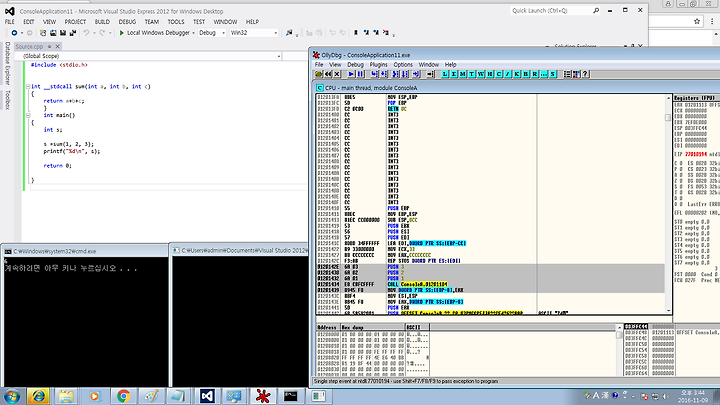
Task: Expand the Debug configuration dropdown
Action: pyautogui.click(x=224, y=33)
